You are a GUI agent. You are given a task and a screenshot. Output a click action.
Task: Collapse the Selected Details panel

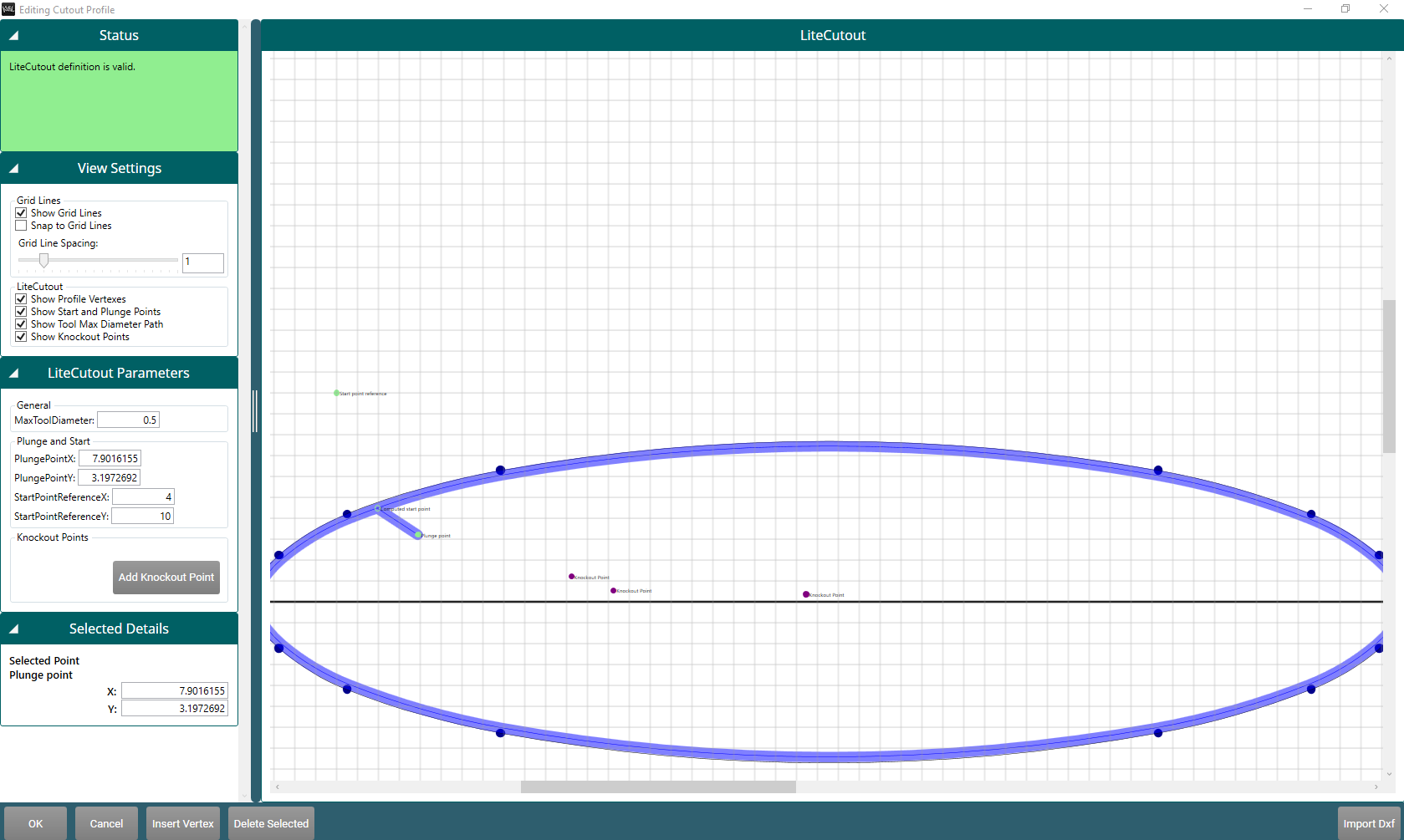point(13,629)
